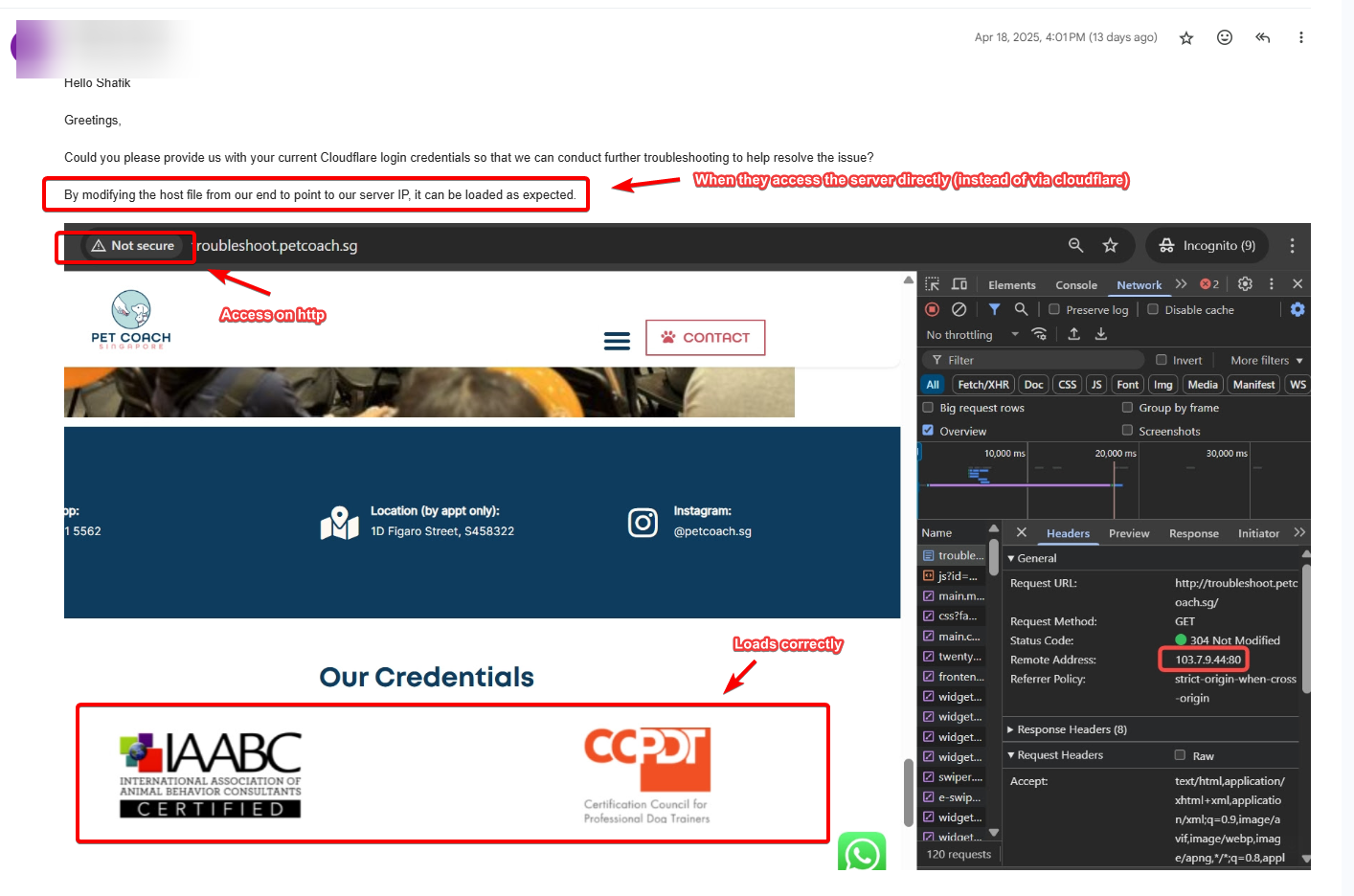Import HAR file with upload arrow
1354x896 pixels.
1074,334
